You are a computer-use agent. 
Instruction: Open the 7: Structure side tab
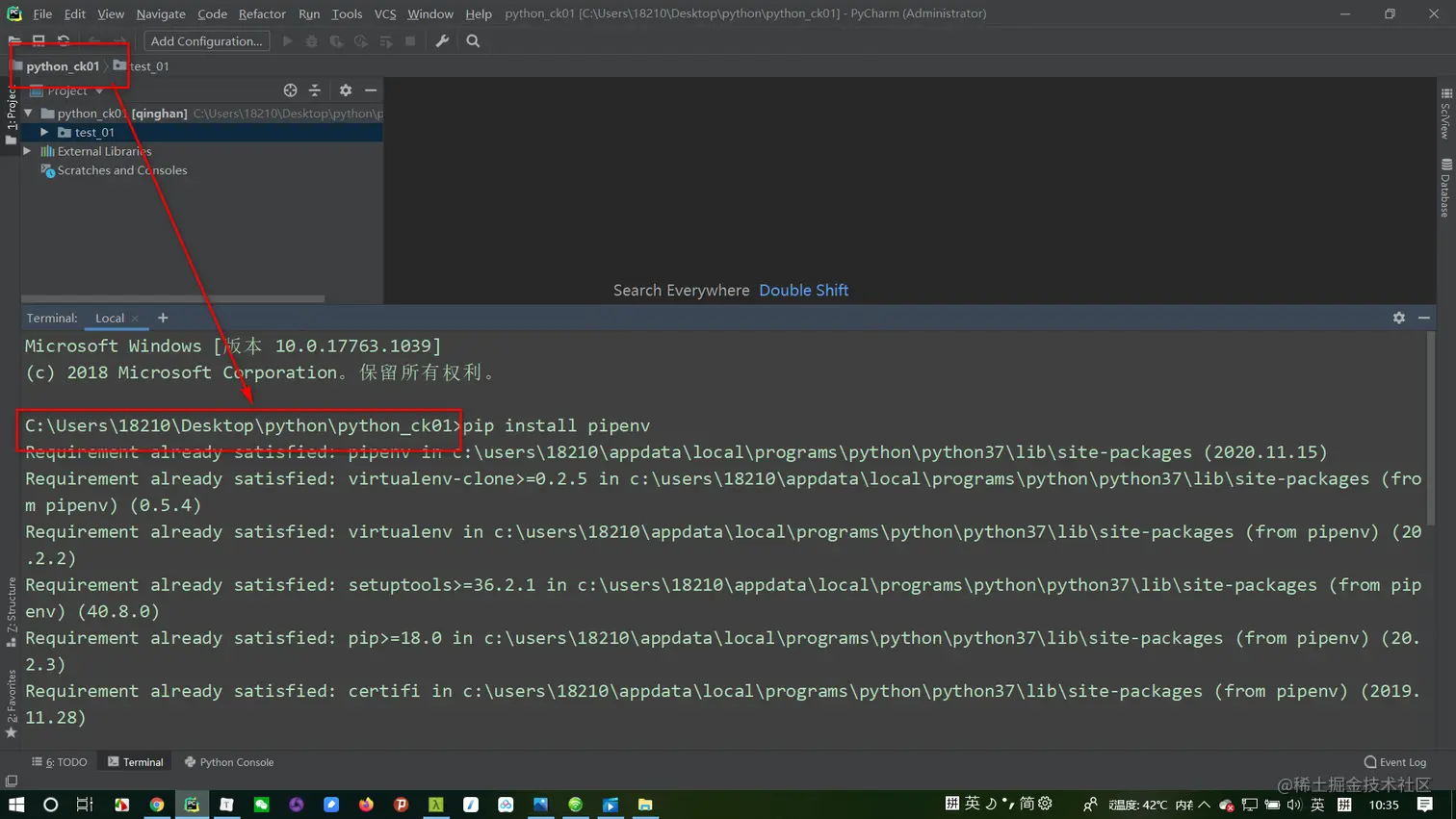[11, 612]
